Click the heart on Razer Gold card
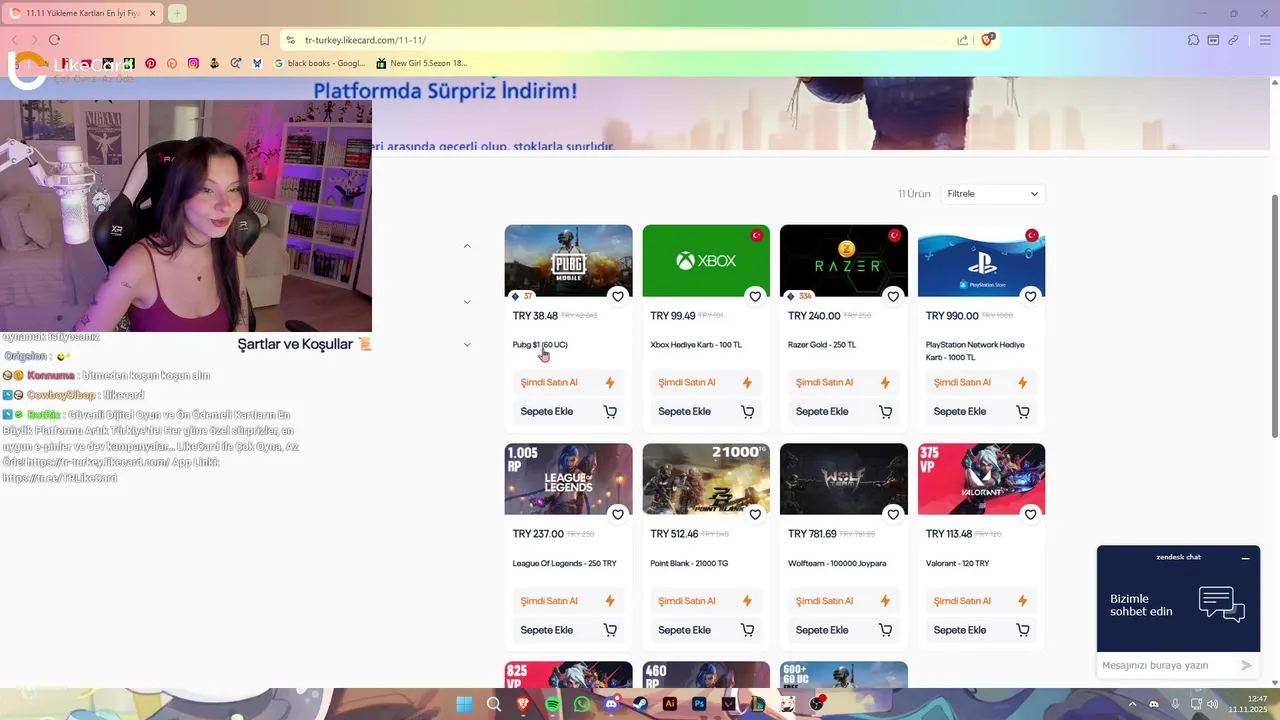 point(893,296)
